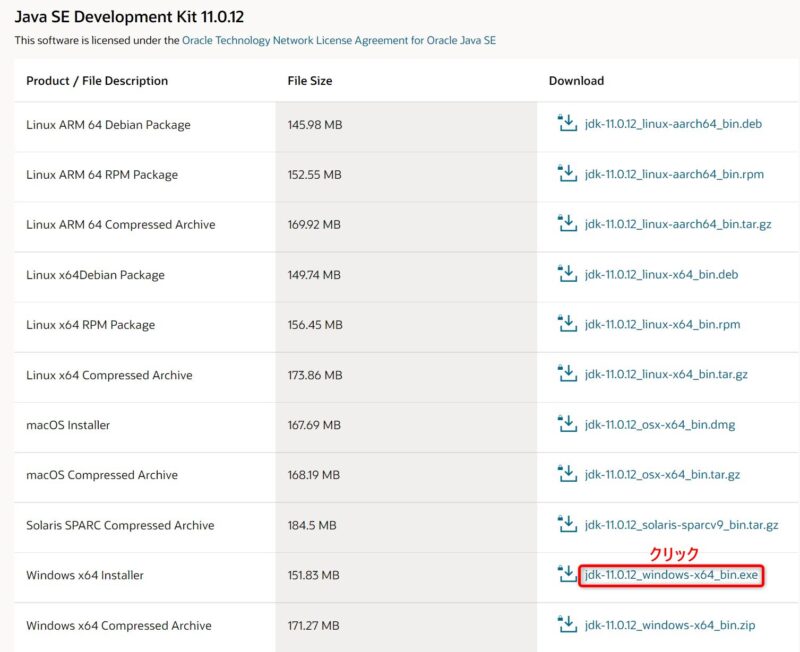Viewport: 800px width, 652px height.
Task: Download jdk-11.0.12_solaris-sparcv9_bin.tar.gz
Action: click(x=682, y=525)
